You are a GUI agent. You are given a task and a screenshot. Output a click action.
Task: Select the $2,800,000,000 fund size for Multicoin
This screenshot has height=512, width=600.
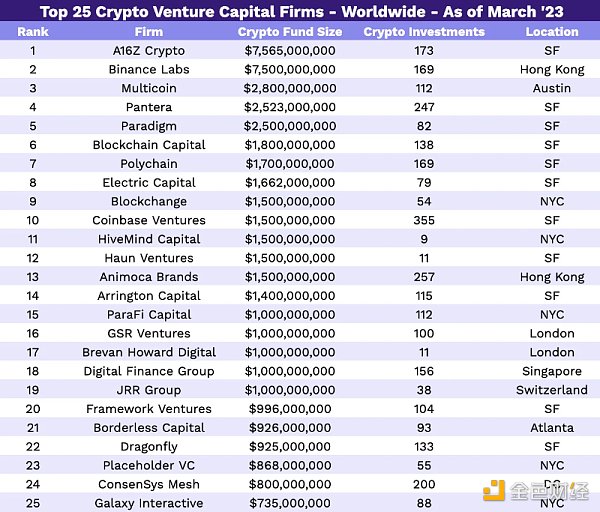click(x=290, y=89)
